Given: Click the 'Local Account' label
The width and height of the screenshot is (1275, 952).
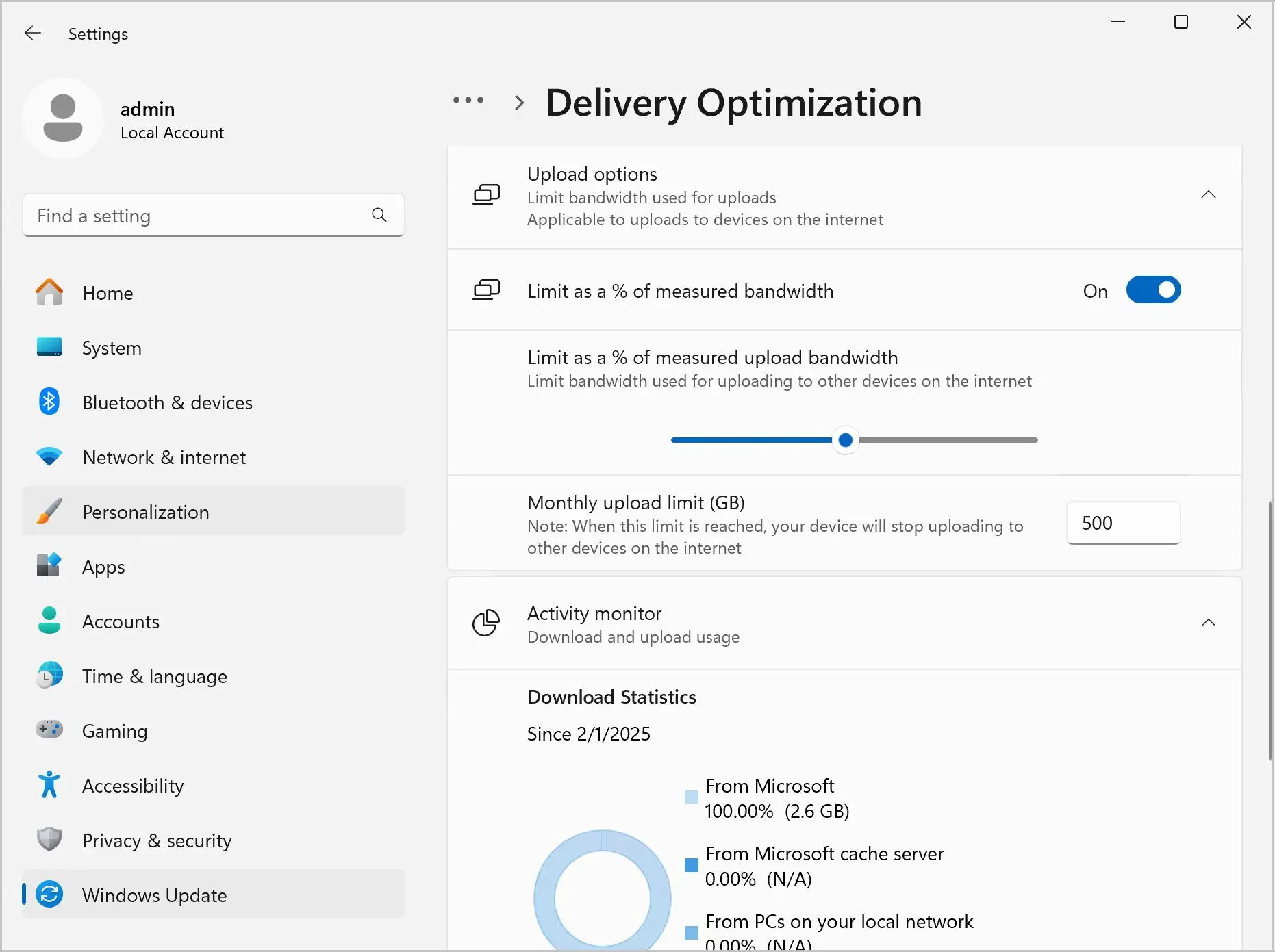Looking at the screenshot, I should [x=172, y=133].
